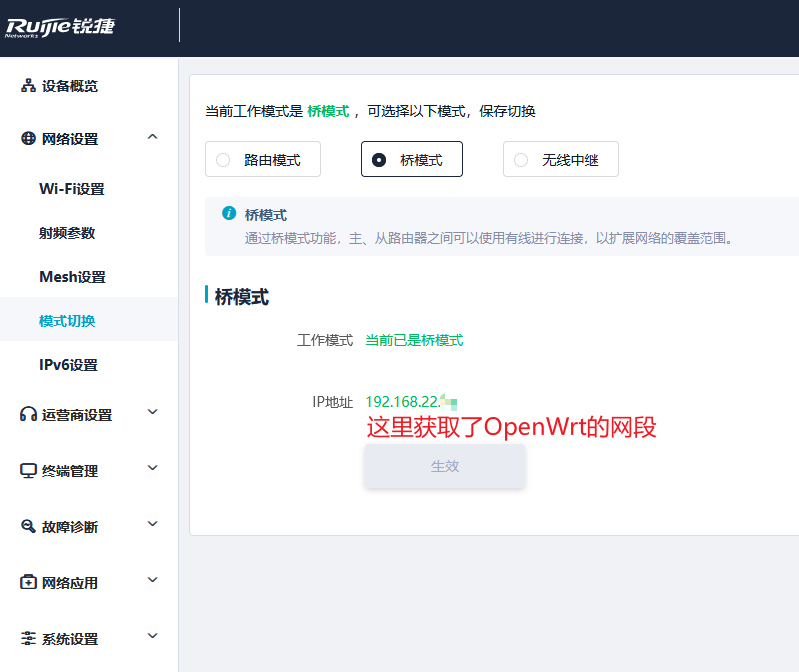
Task: Click the green 桥模式 text in status sentence
Action: click(x=328, y=111)
